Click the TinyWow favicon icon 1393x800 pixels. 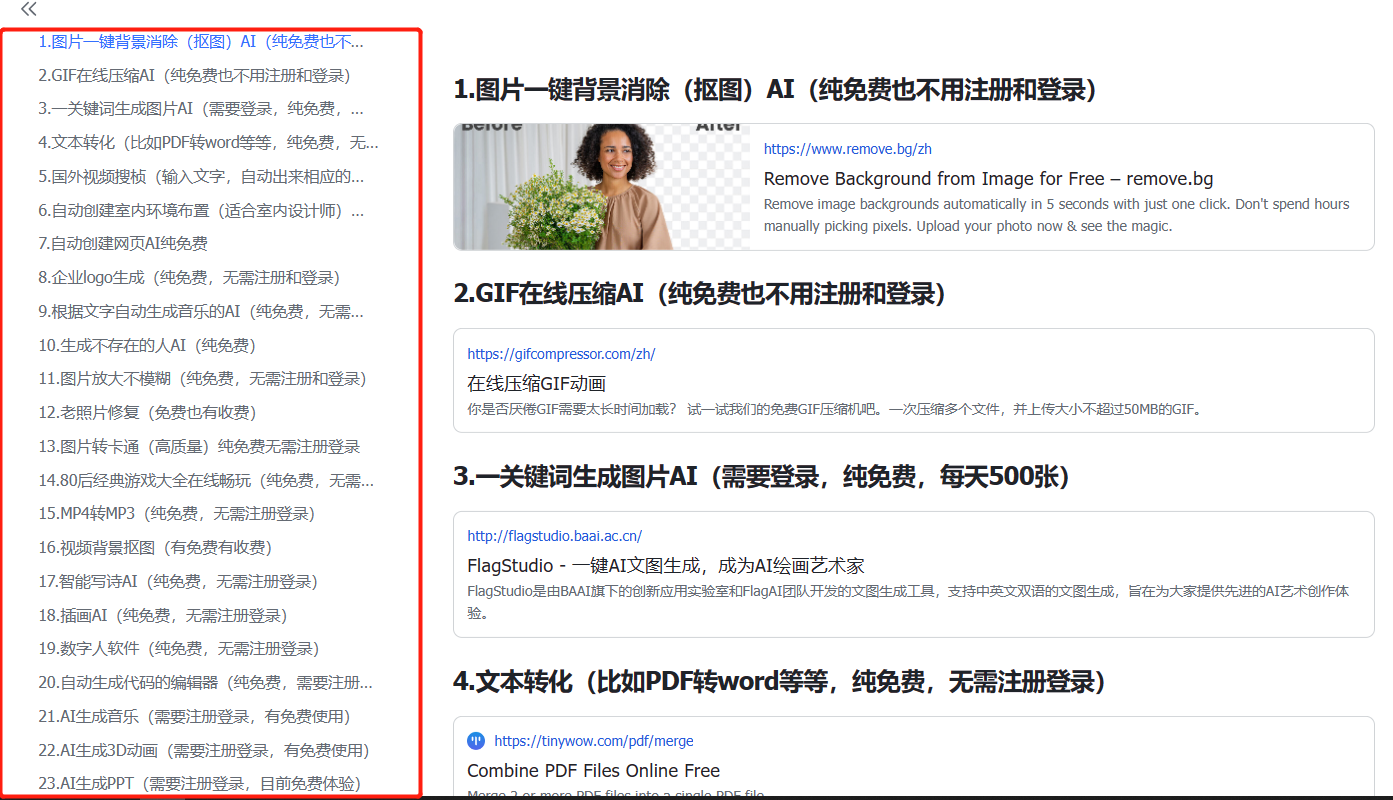(476, 741)
